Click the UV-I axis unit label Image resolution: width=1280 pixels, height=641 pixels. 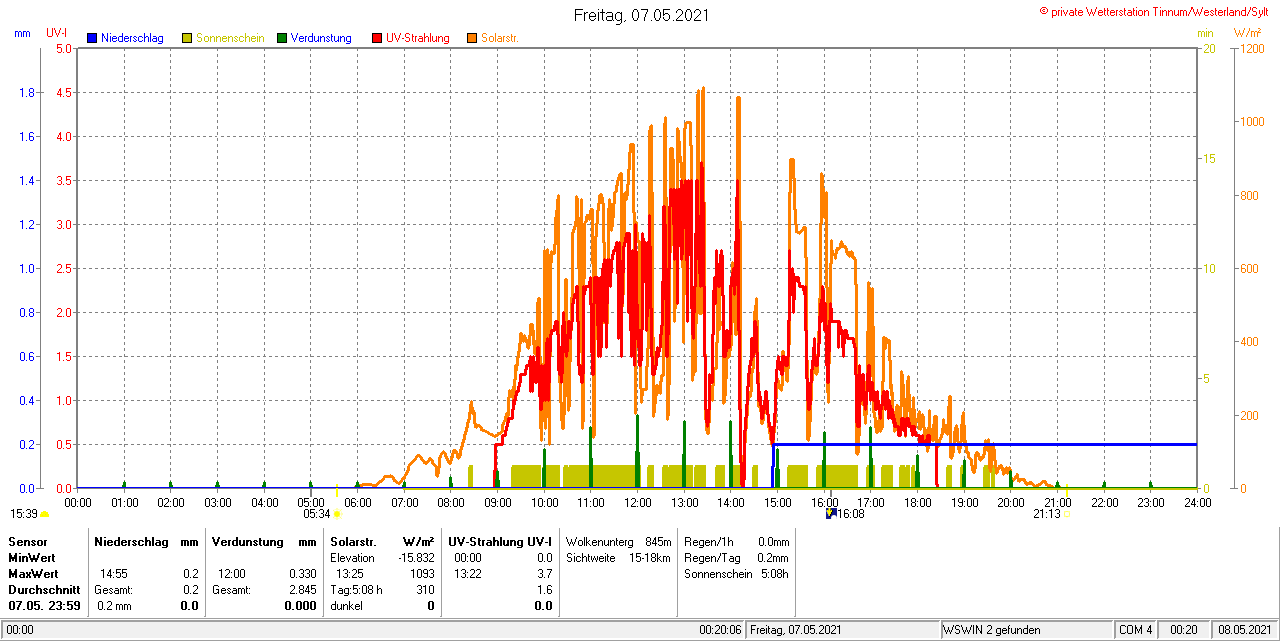57,33
